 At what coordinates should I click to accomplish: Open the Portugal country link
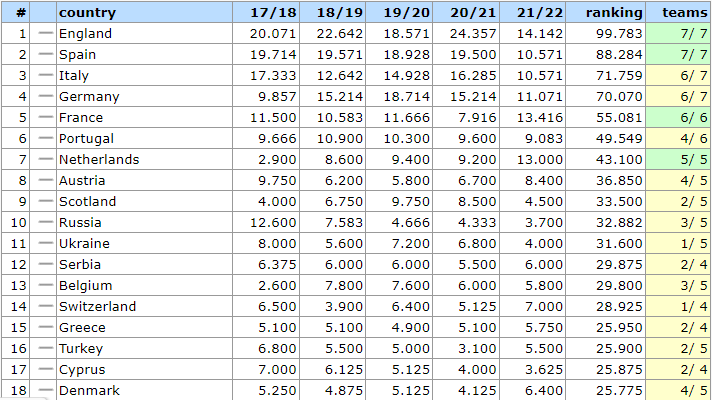[x=86, y=138]
